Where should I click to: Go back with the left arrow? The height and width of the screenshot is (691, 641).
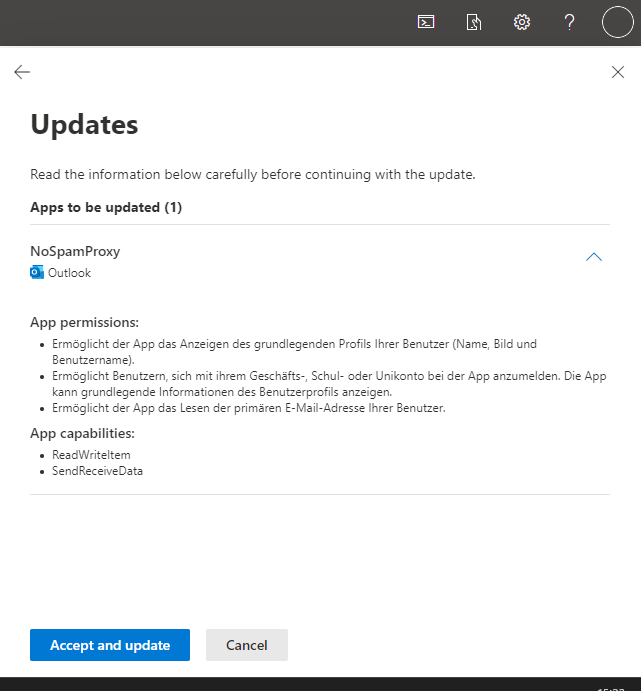click(x=22, y=72)
